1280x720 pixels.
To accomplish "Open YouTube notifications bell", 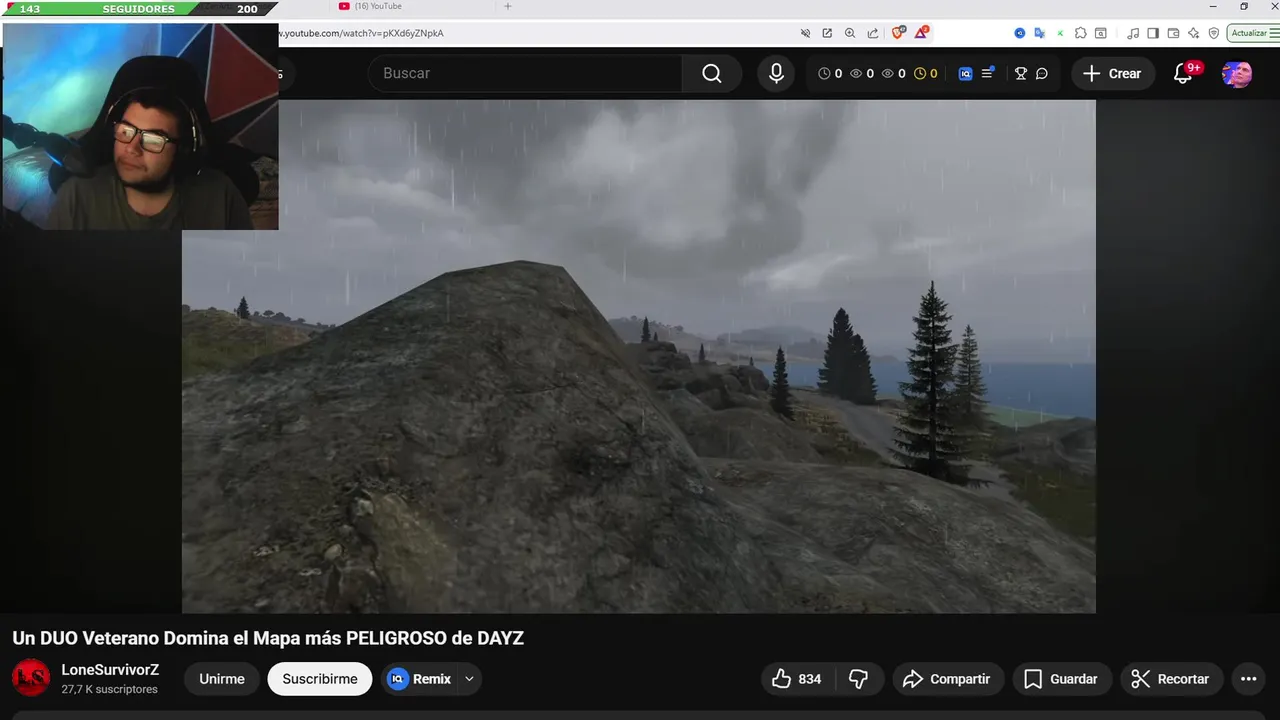I will click(1183, 73).
